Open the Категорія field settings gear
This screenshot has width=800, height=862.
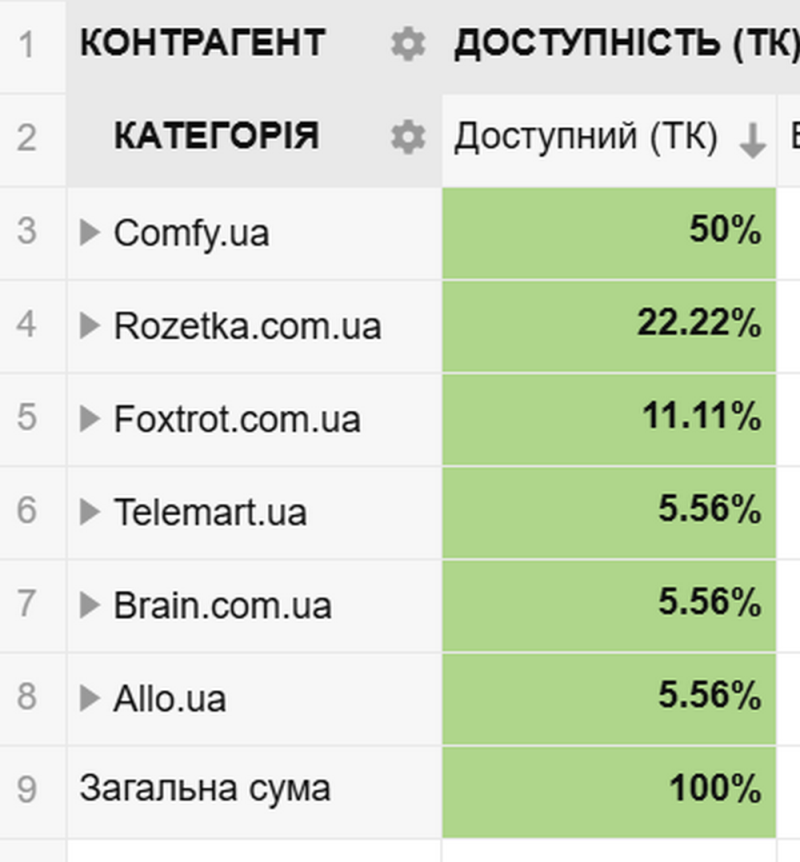408,137
